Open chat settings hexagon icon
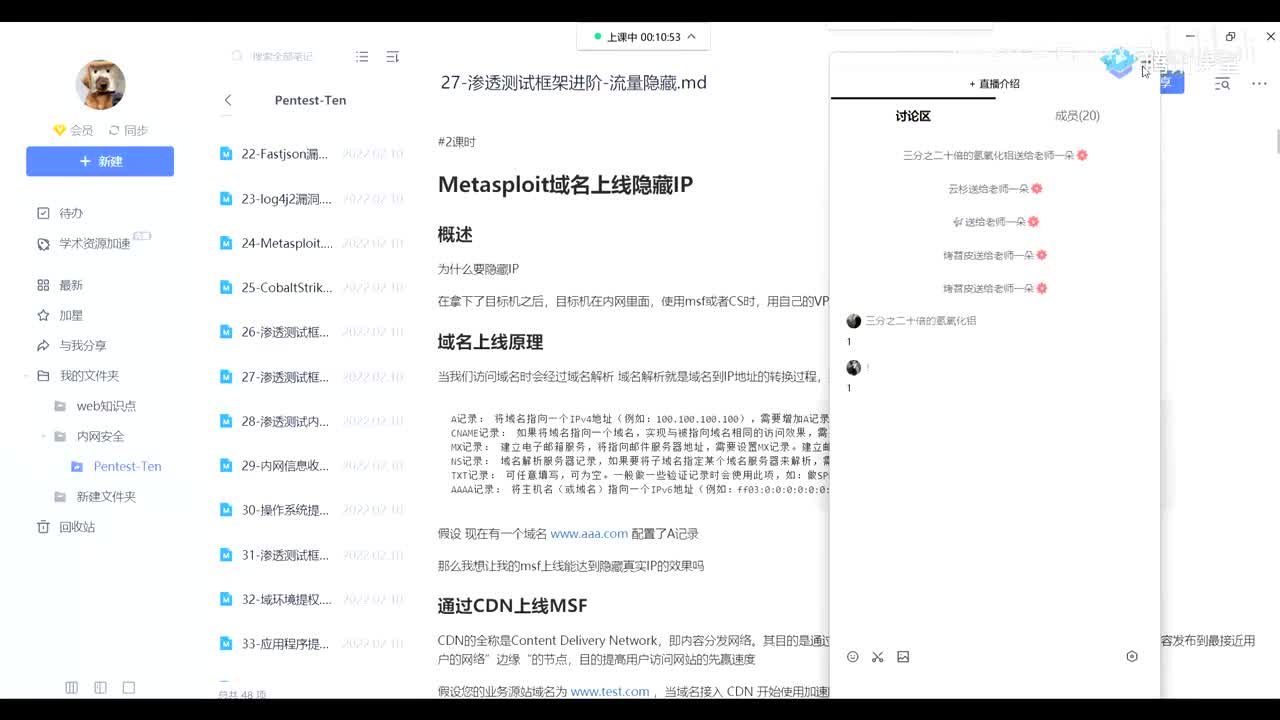1280x720 pixels. (1132, 657)
